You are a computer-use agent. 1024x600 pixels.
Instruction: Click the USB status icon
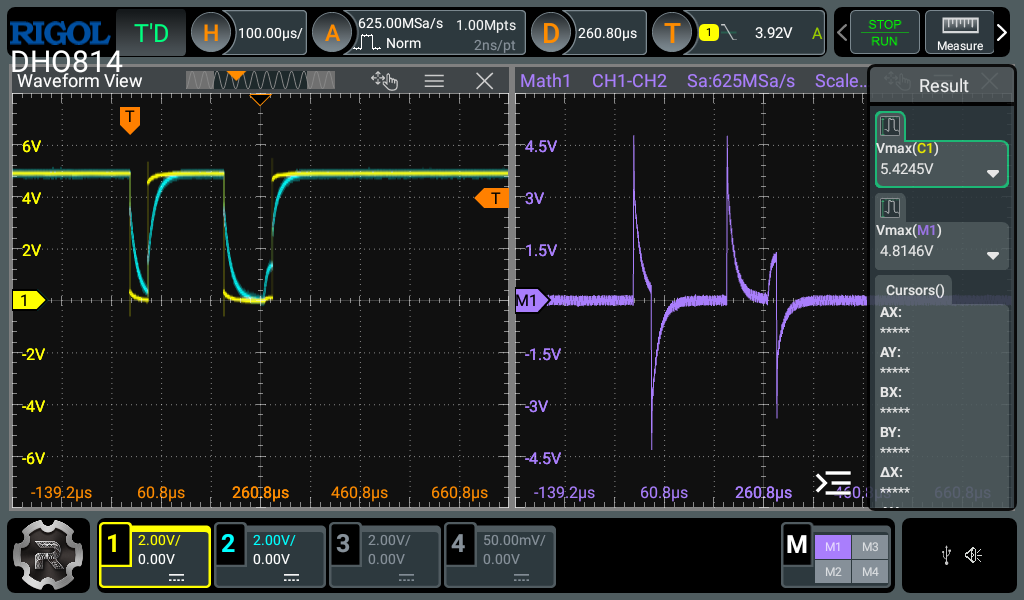[x=945, y=555]
